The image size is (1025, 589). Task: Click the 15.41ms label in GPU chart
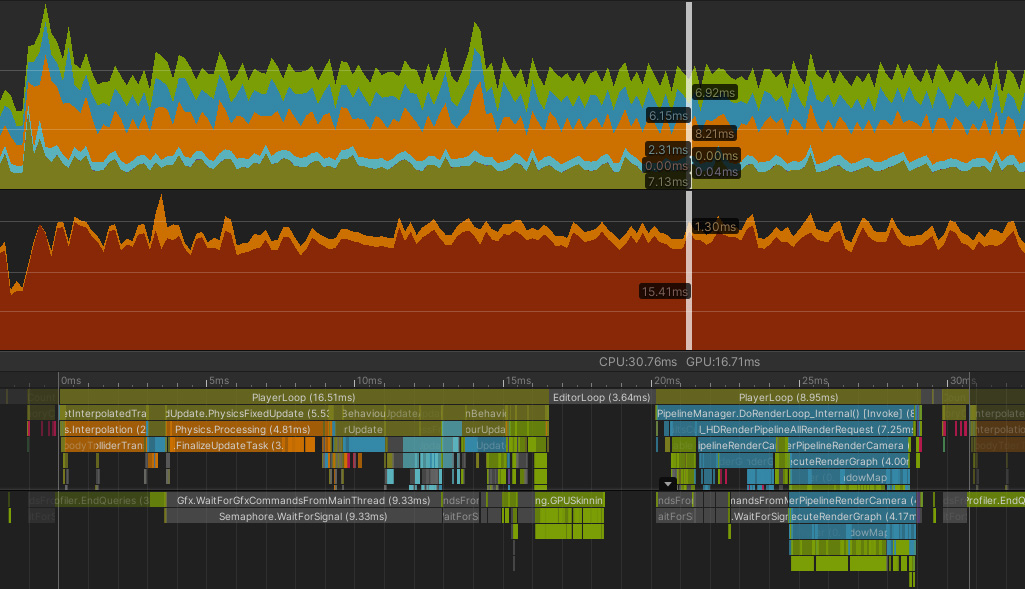(x=665, y=291)
